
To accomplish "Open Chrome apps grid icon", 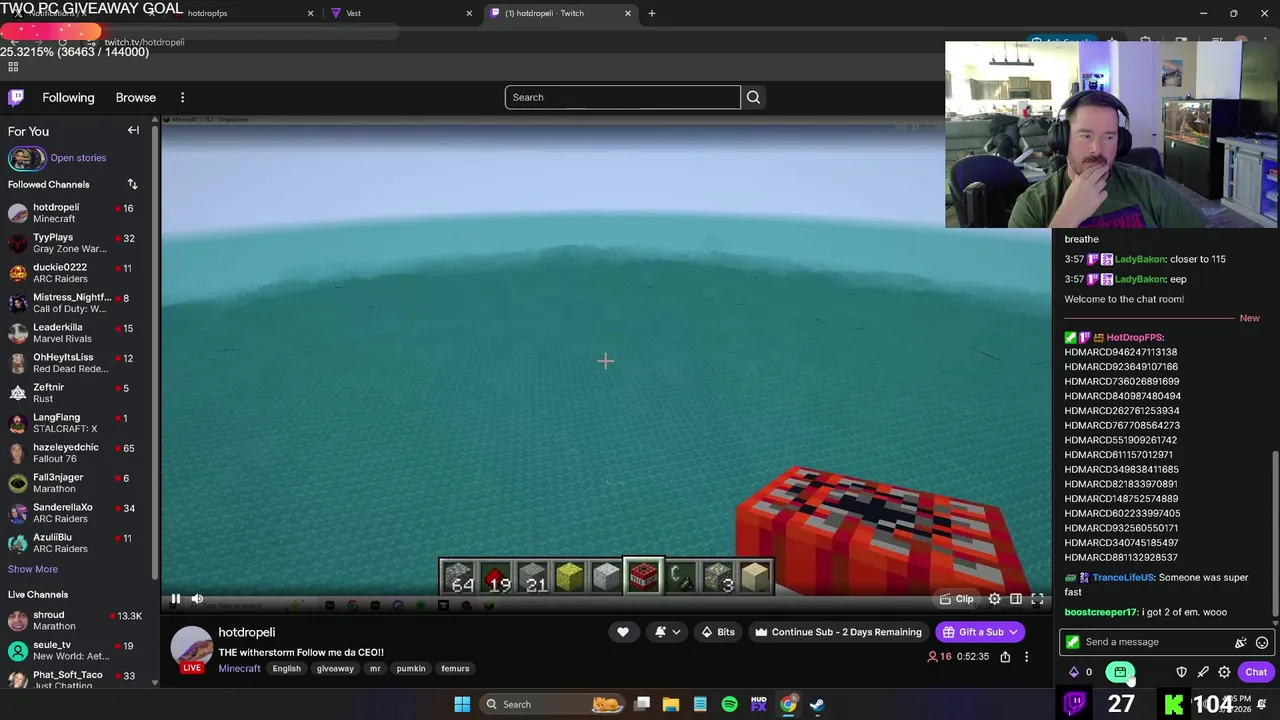I will (13, 67).
